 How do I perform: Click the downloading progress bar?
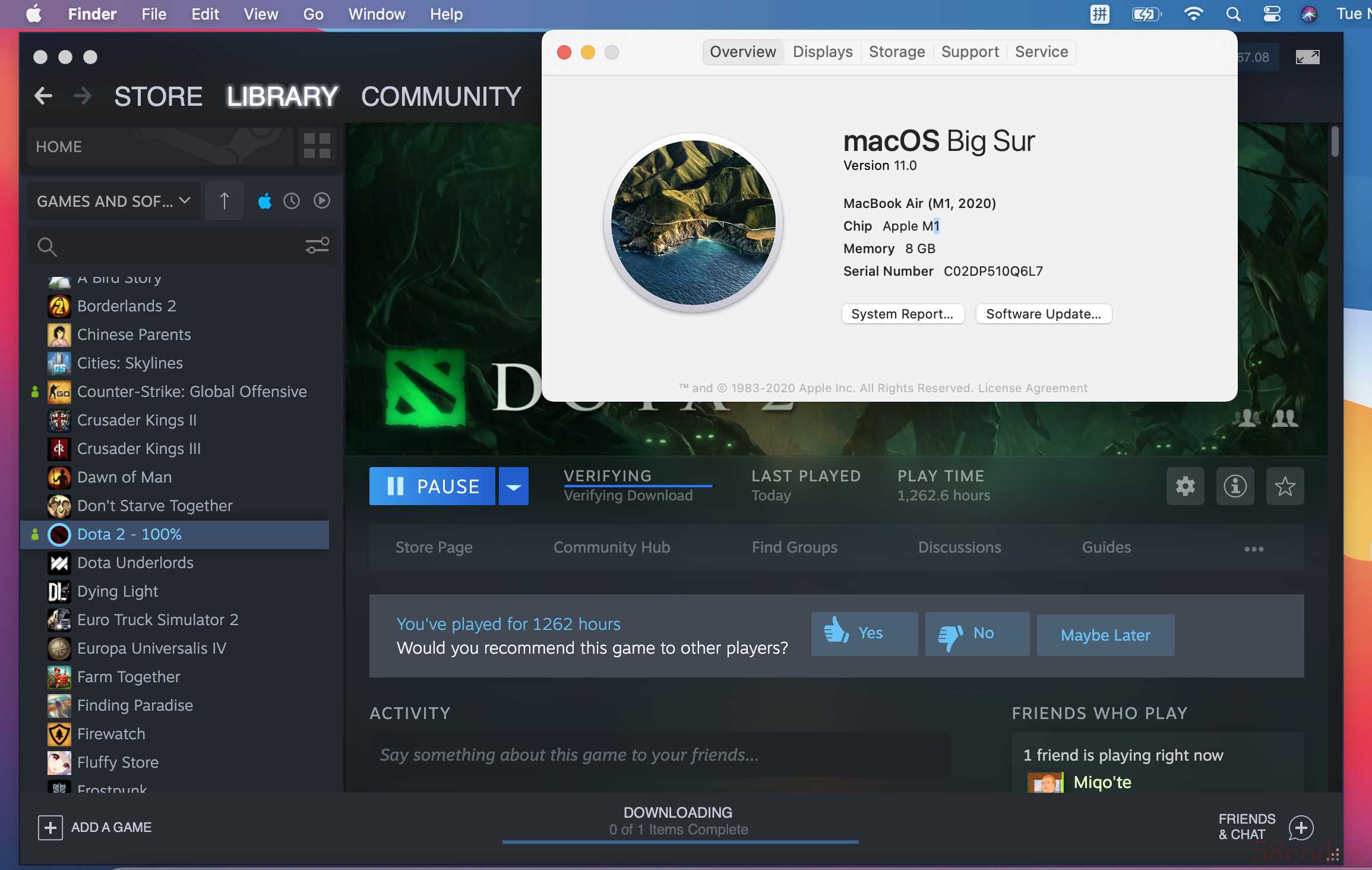pos(679,841)
